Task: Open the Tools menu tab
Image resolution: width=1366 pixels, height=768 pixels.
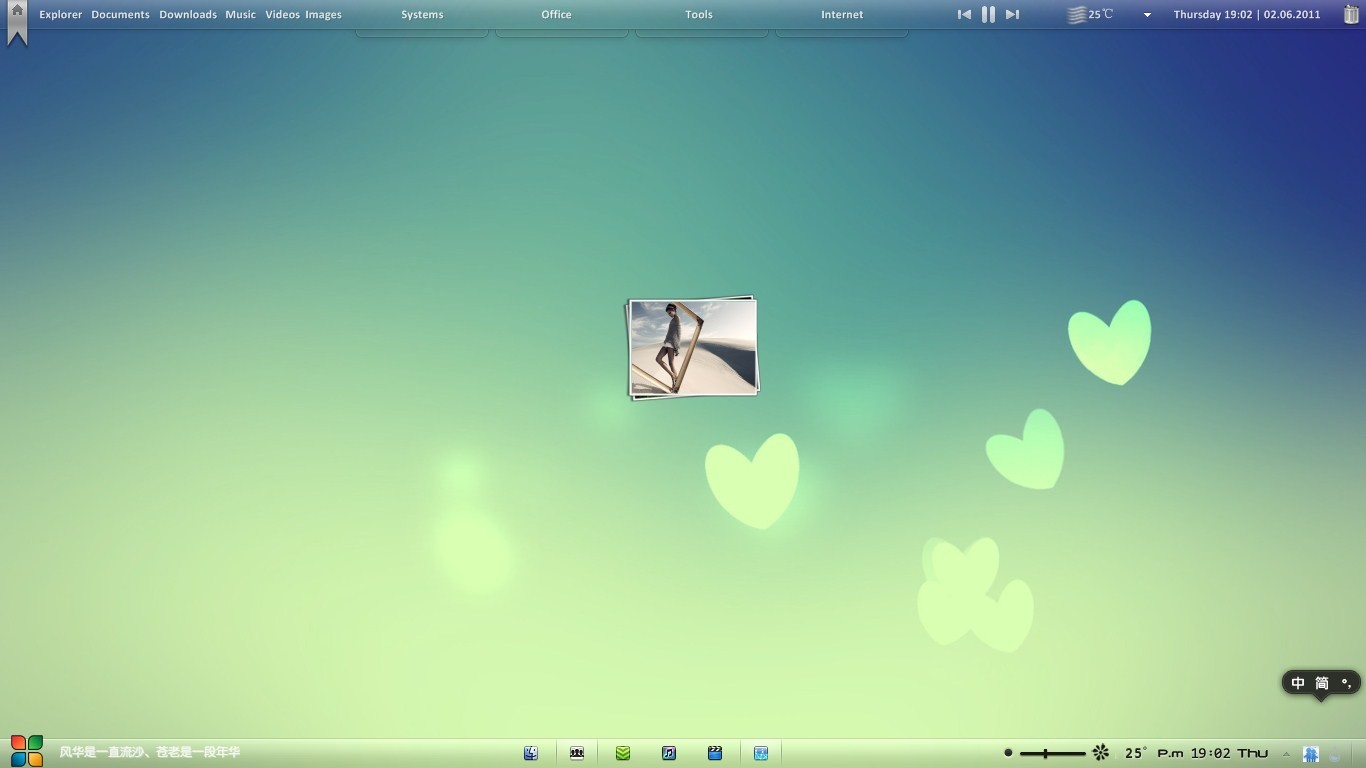Action: [699, 15]
